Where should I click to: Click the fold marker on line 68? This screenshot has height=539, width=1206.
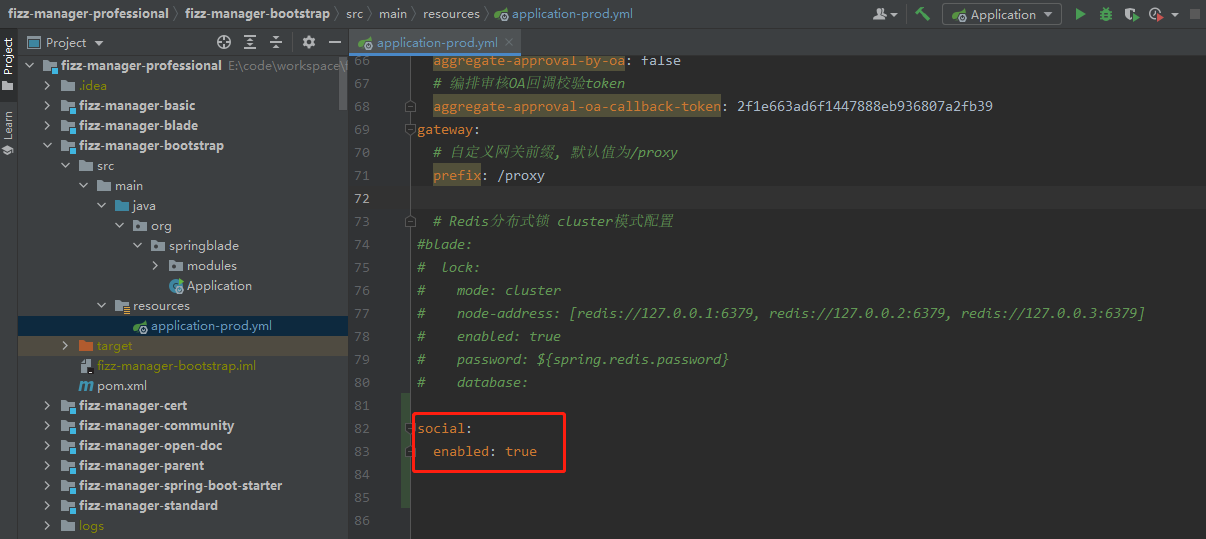[x=410, y=106]
